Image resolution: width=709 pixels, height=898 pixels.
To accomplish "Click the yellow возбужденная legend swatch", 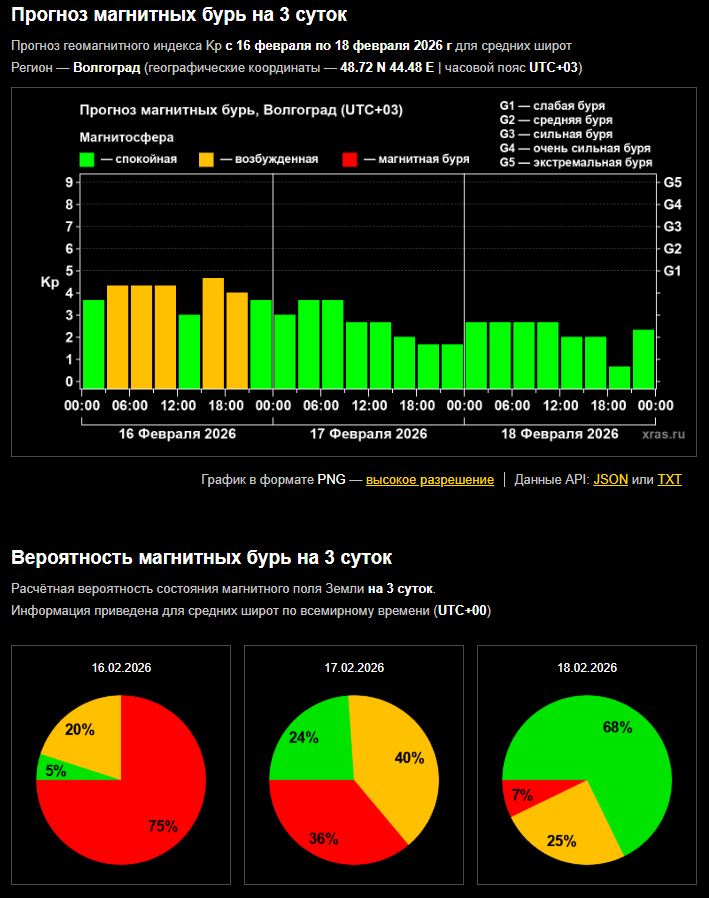I will [206, 159].
